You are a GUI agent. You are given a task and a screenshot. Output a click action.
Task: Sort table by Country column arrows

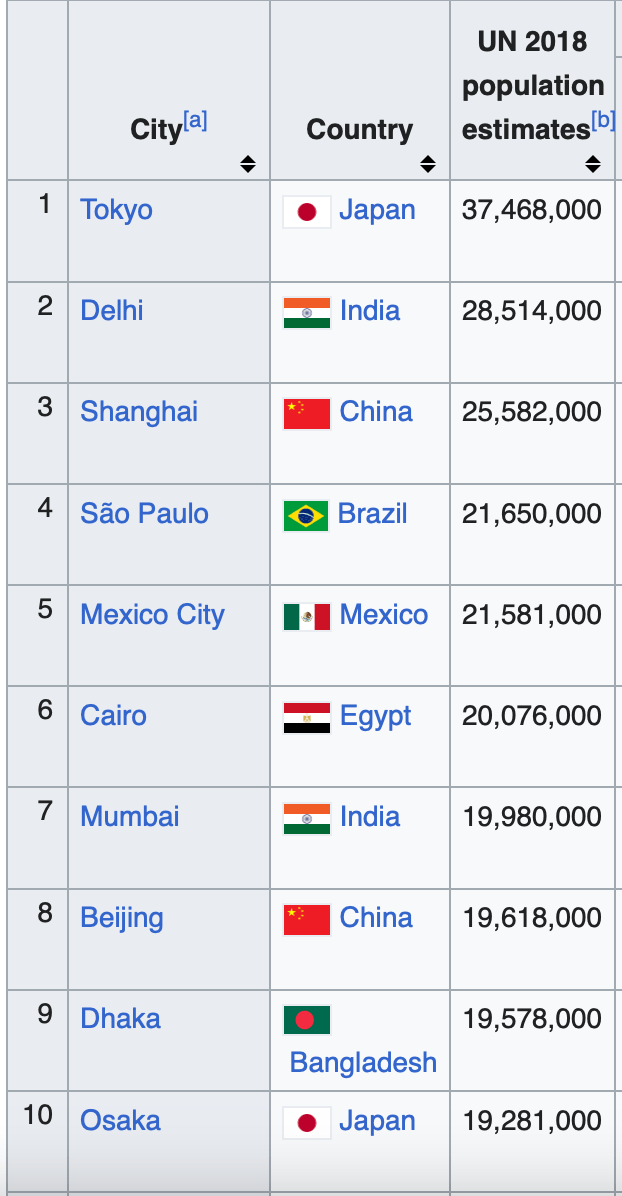[x=427, y=163]
